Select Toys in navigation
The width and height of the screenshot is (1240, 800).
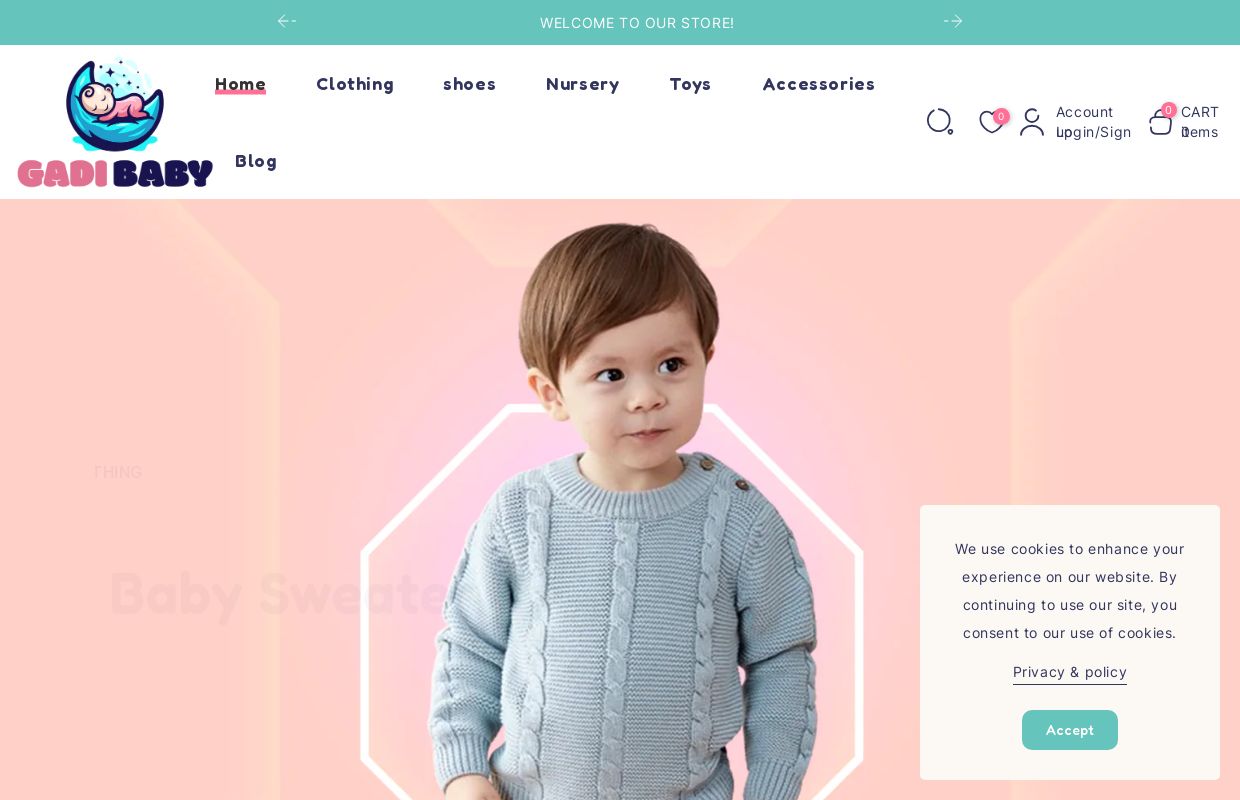[690, 84]
